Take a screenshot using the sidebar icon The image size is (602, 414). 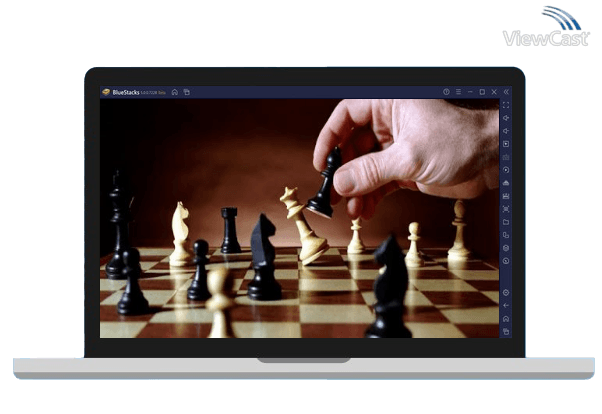pos(506,209)
